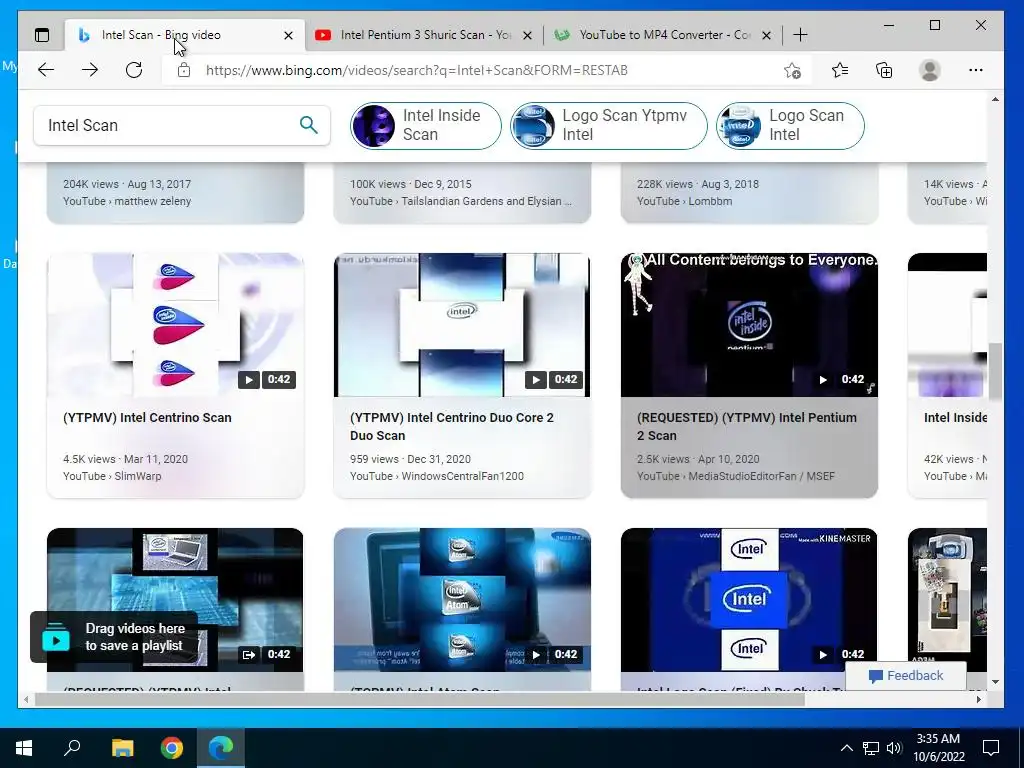Click the 228K views Aug 3, 2018 text

(x=697, y=184)
